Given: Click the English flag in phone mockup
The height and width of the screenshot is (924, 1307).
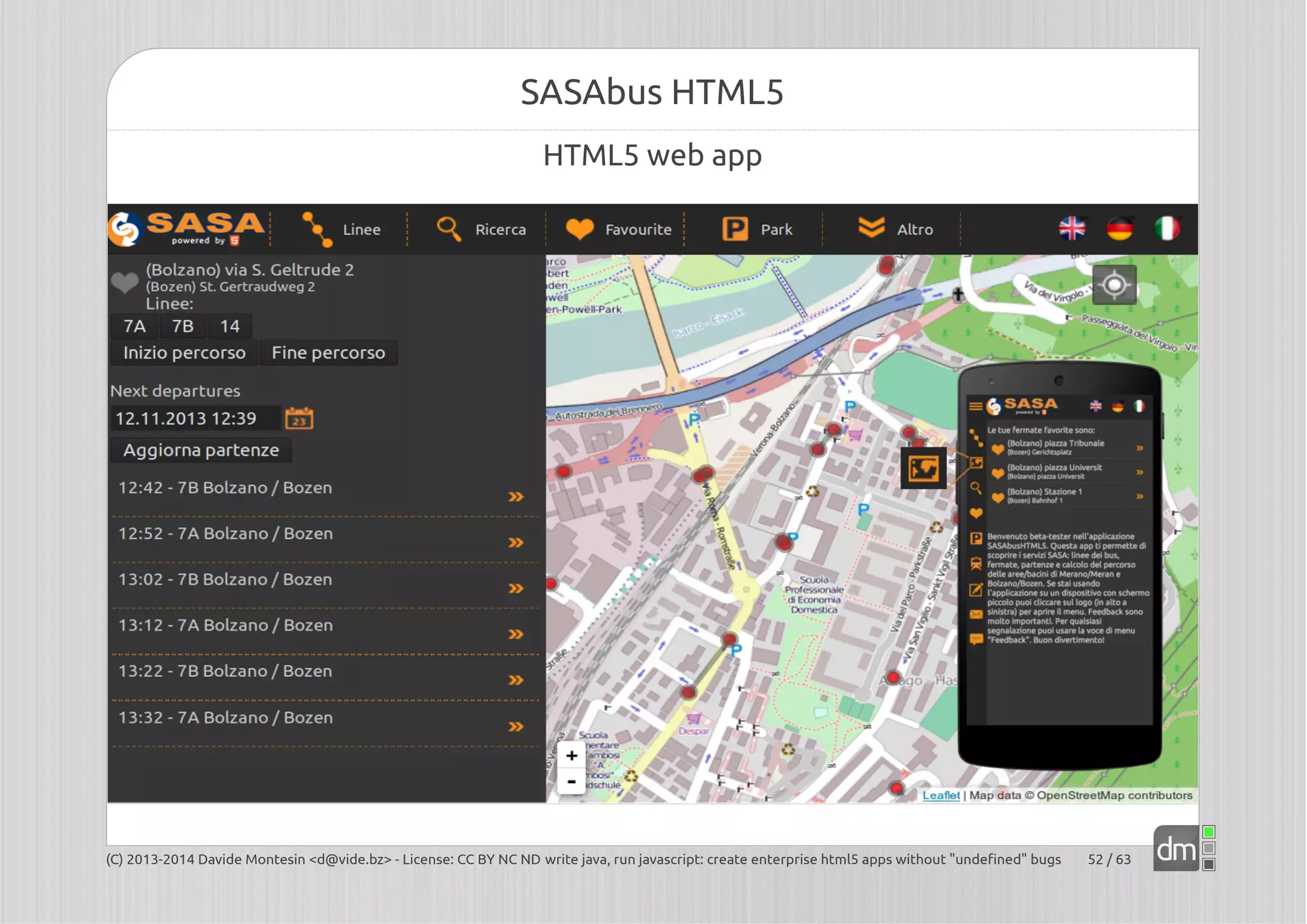Looking at the screenshot, I should 1096,406.
